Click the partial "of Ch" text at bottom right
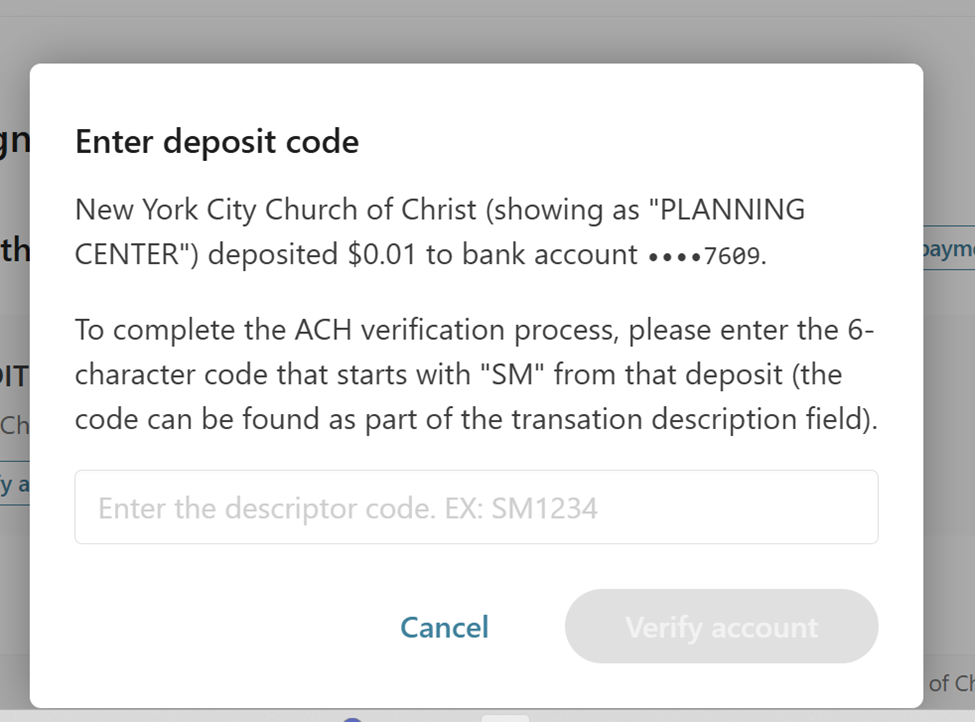Image resolution: width=975 pixels, height=722 pixels. (951, 684)
